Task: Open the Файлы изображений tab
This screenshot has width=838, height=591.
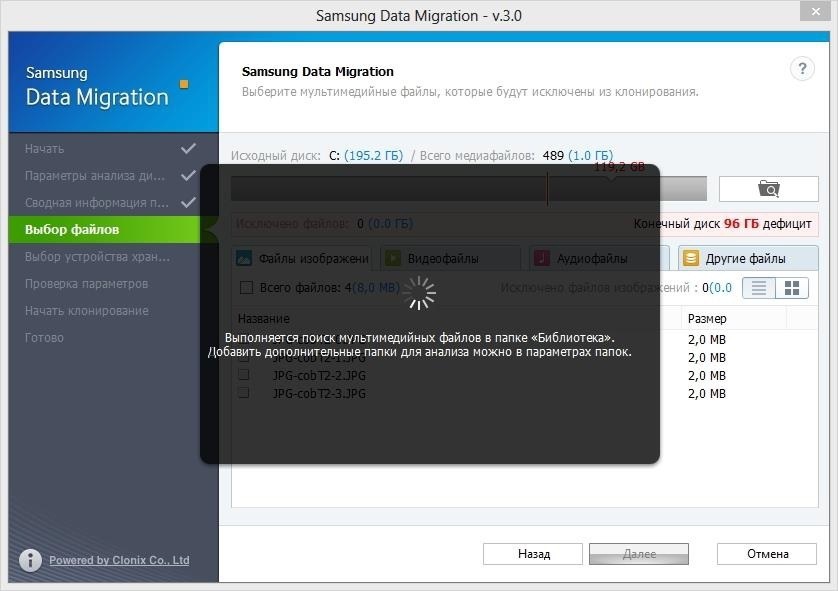Action: (302, 259)
